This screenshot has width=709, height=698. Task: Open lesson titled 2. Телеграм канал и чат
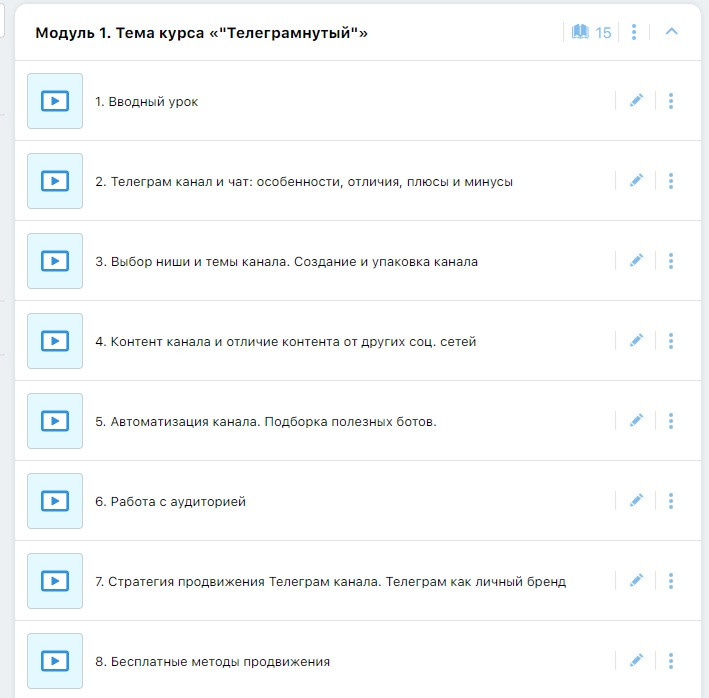pos(304,182)
